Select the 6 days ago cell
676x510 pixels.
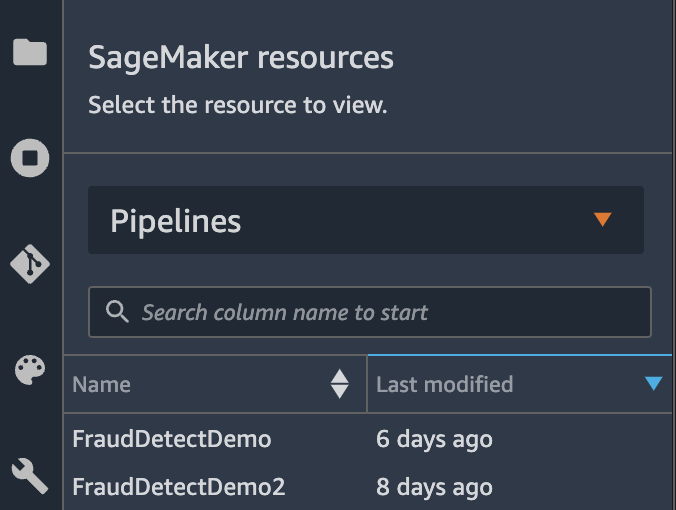coord(434,439)
